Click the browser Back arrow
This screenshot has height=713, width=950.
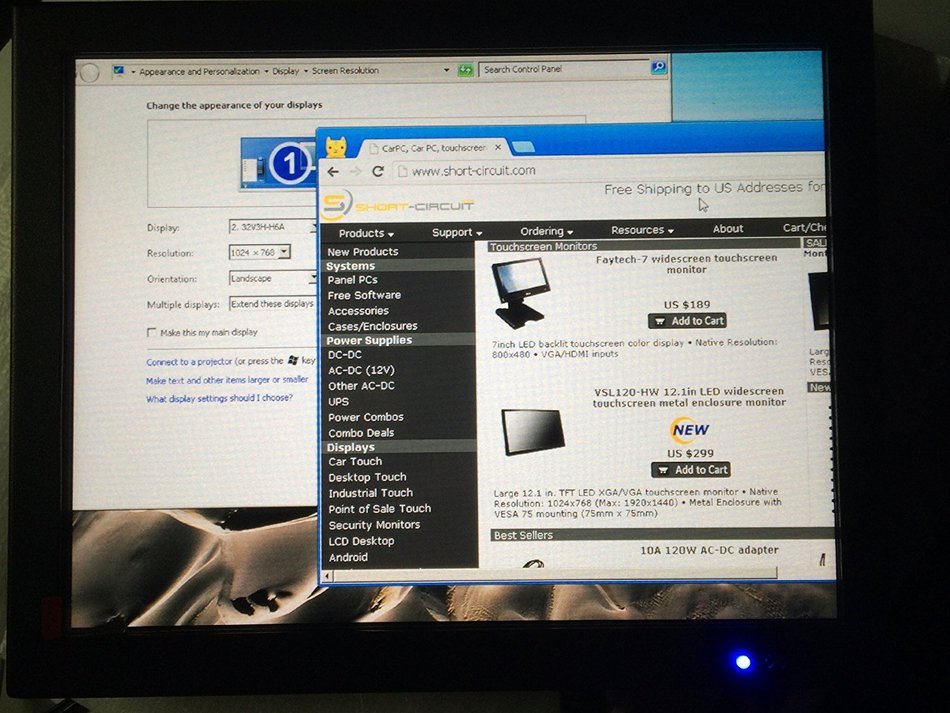(x=333, y=171)
